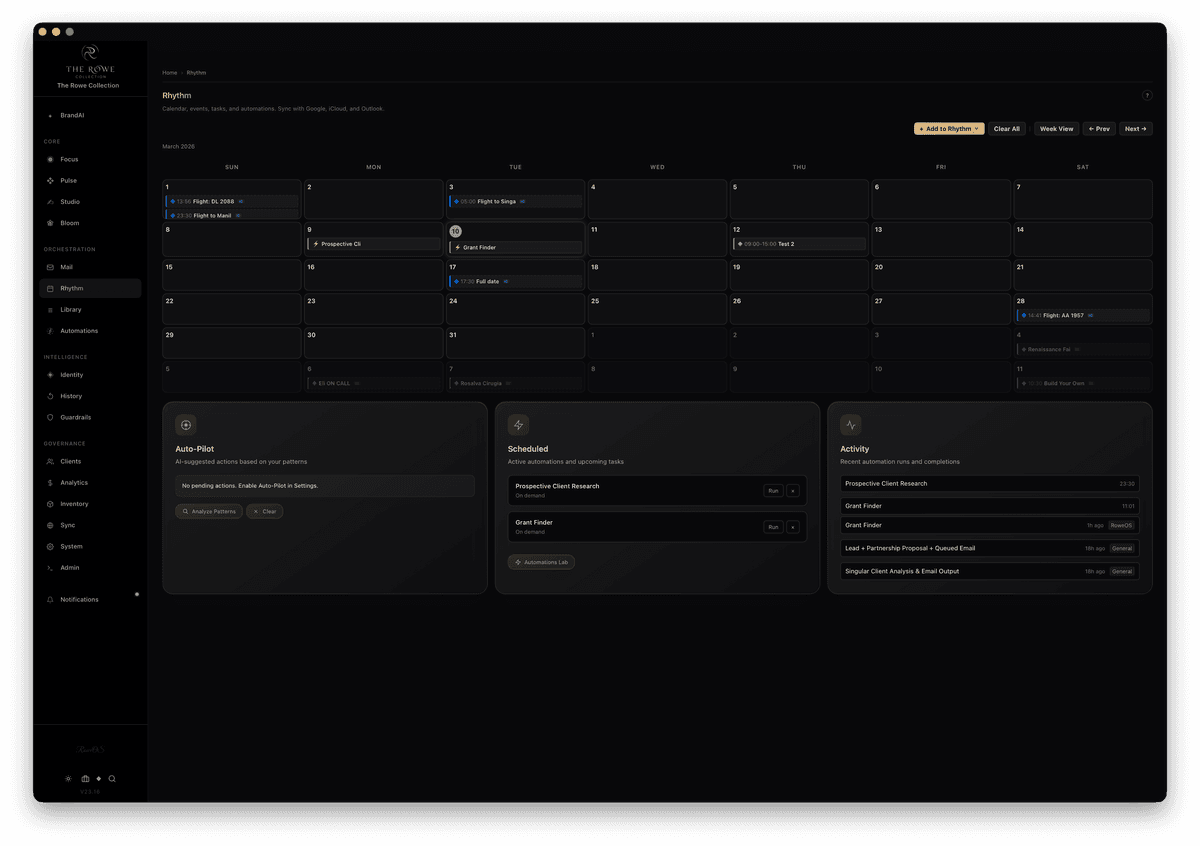Click the Analyze Patterns button
The height and width of the screenshot is (846, 1200).
pos(209,511)
